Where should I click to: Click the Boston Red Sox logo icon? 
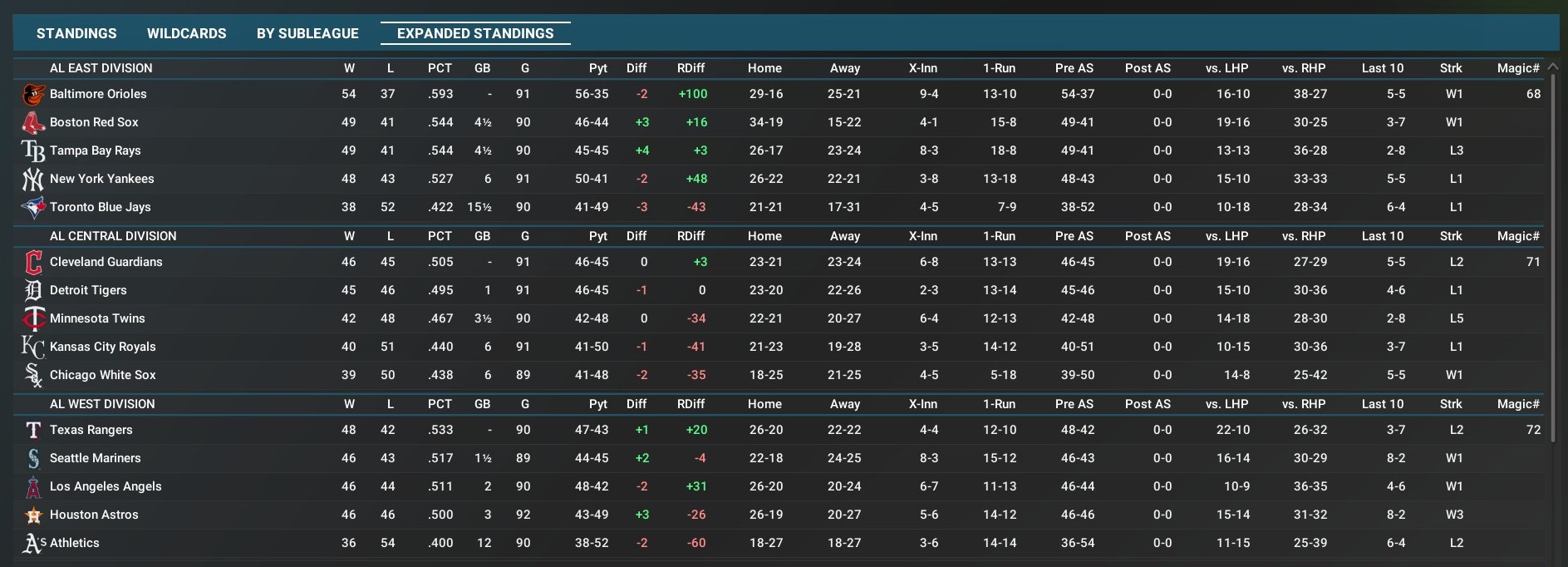(x=33, y=123)
